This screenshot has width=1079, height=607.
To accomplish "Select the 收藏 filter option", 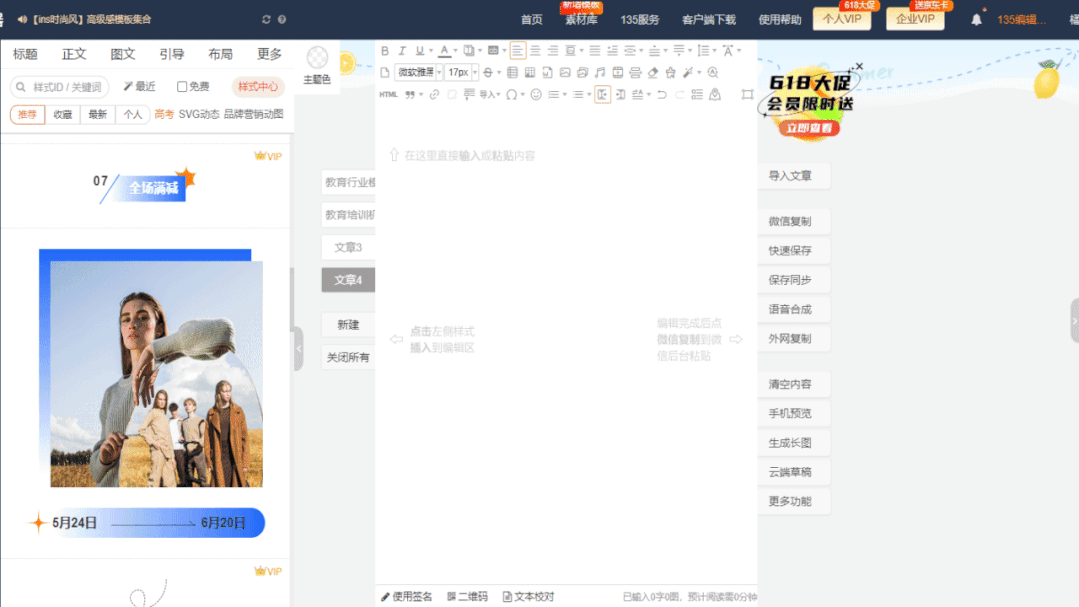I will click(x=63, y=115).
